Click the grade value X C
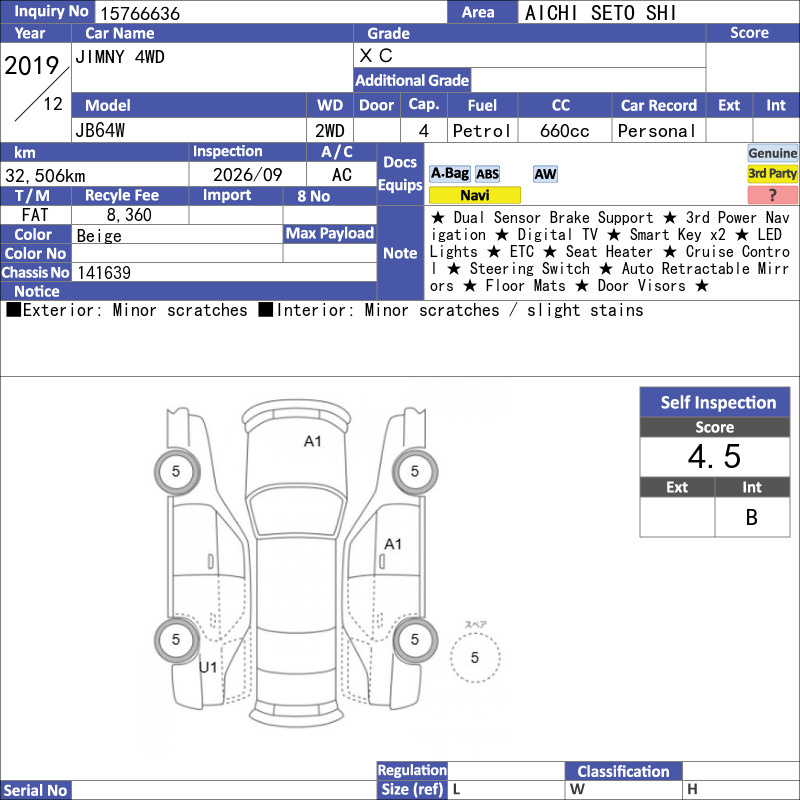 (x=376, y=56)
